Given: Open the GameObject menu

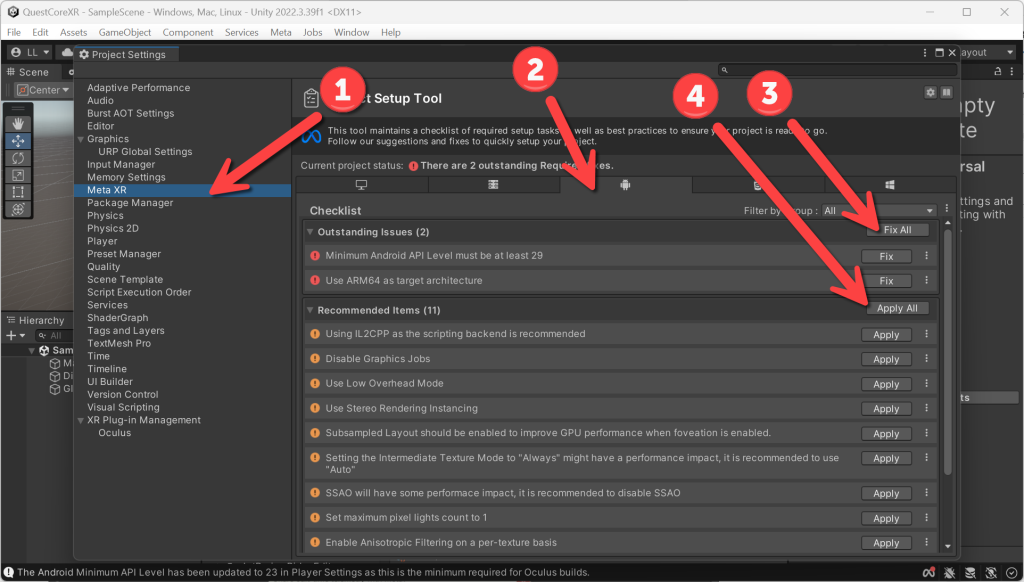Looking at the screenshot, I should tap(125, 32).
